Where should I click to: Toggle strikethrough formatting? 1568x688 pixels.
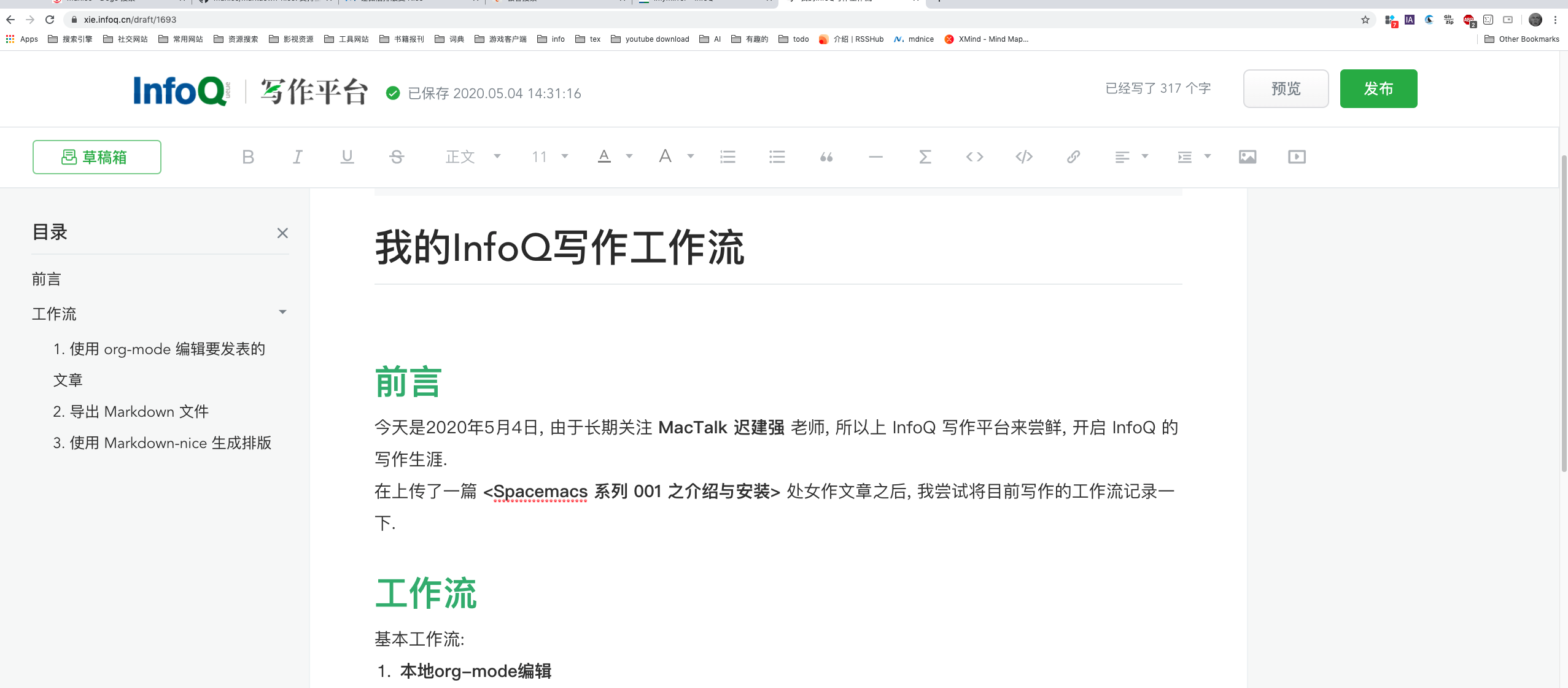pos(397,157)
